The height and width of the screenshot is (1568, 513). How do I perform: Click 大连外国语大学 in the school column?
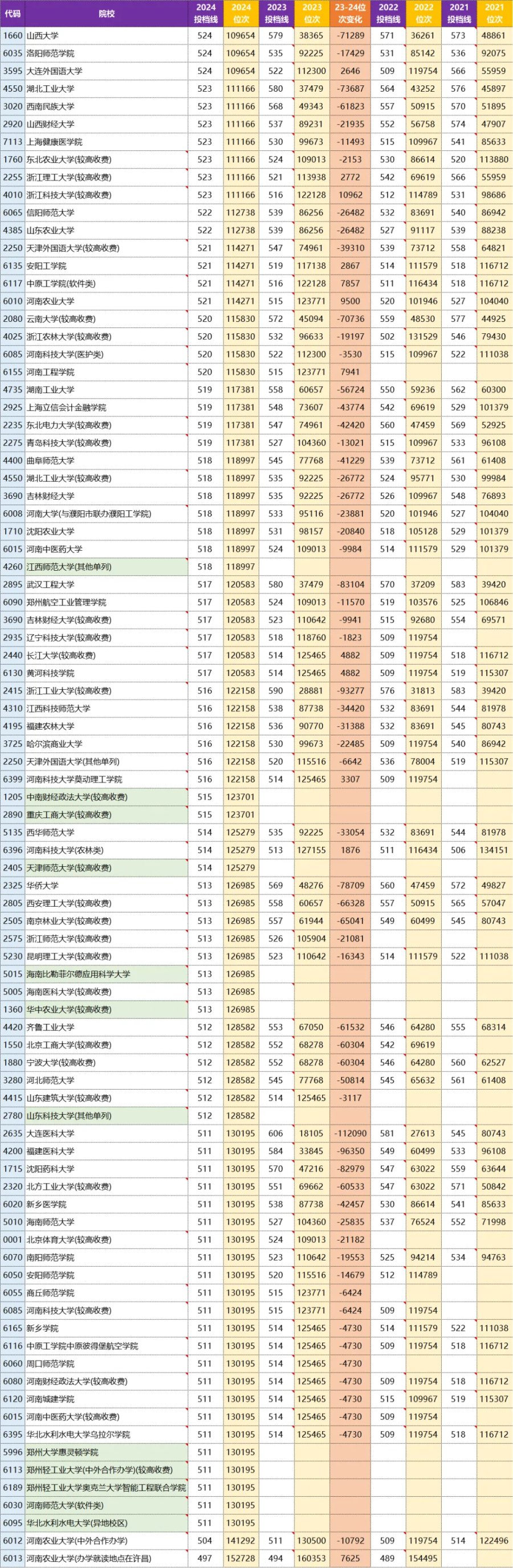(x=106, y=71)
